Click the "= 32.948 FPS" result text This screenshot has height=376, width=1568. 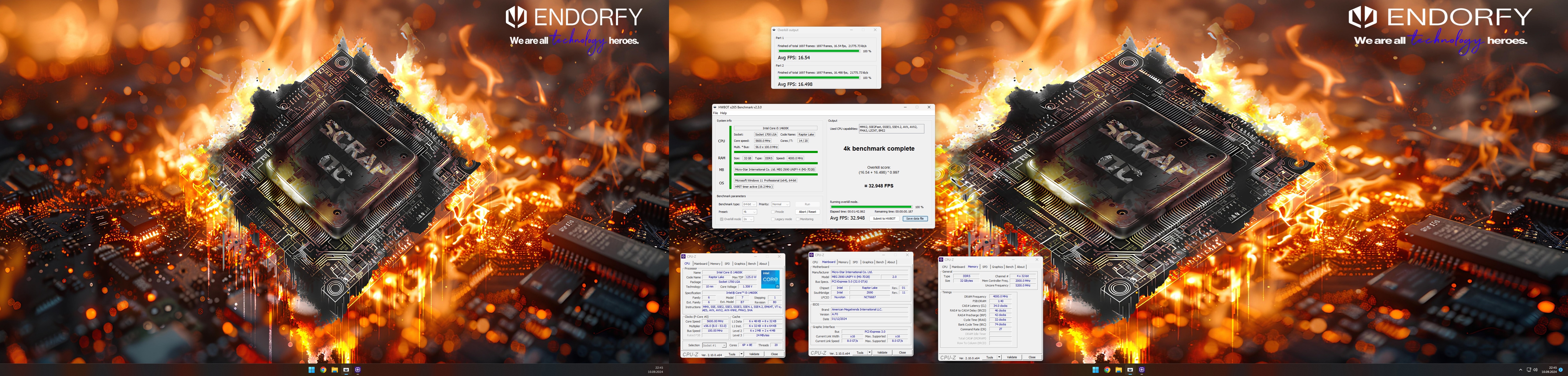click(879, 186)
